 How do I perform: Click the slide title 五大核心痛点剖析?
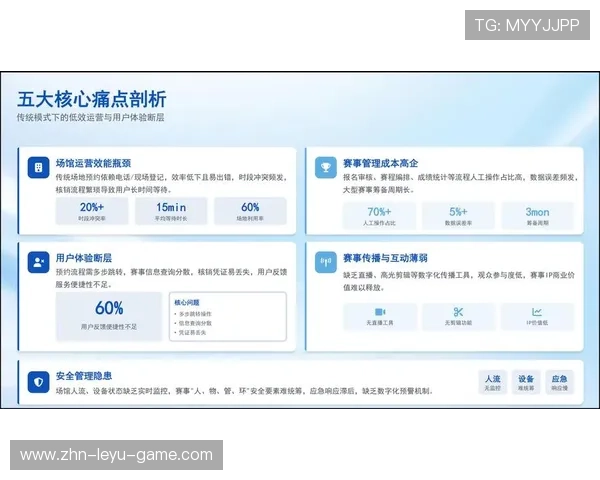pos(91,99)
